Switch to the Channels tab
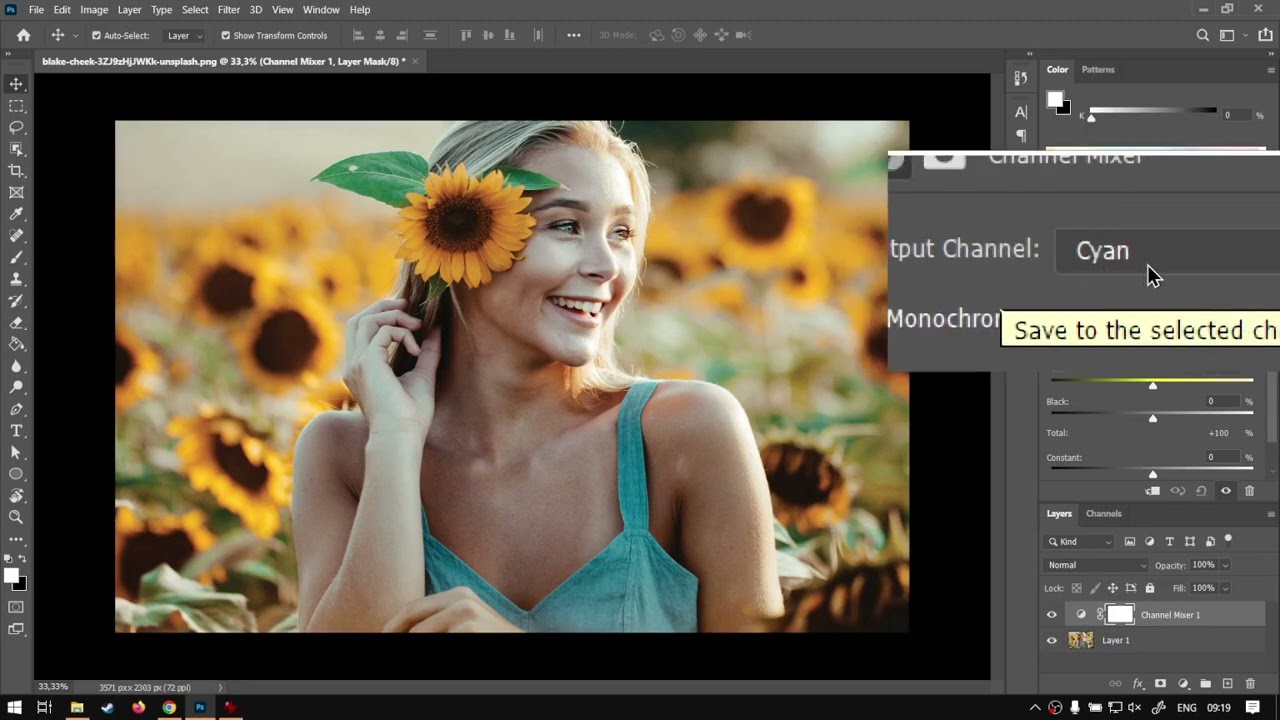The image size is (1280, 720). click(x=1104, y=514)
